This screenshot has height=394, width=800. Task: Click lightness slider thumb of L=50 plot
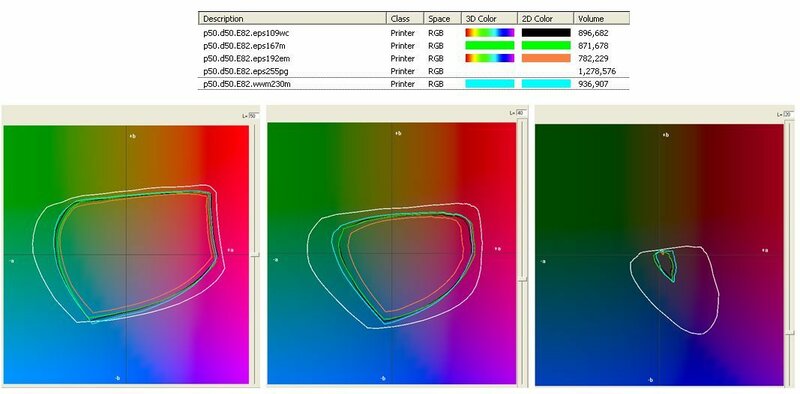(x=255, y=254)
